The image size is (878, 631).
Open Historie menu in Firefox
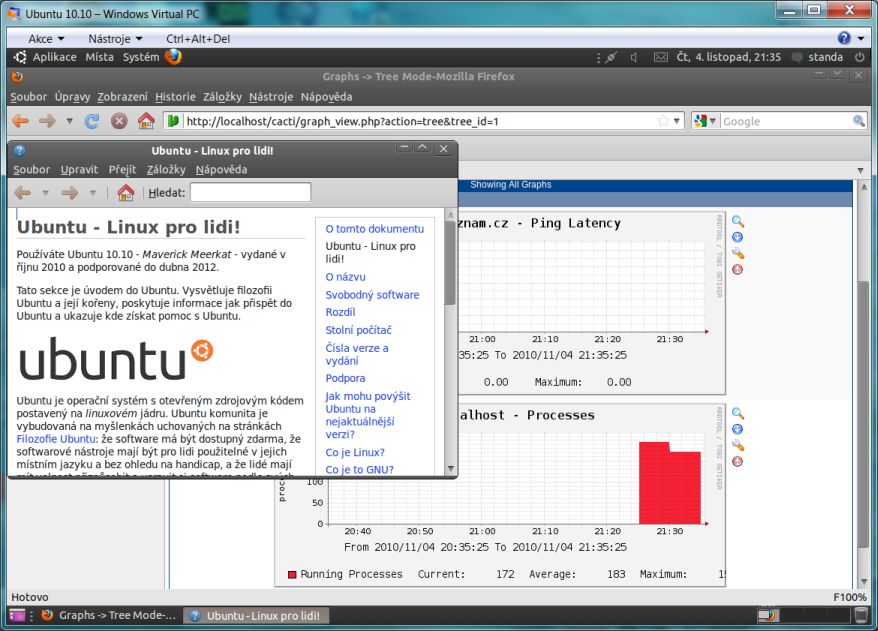click(x=175, y=97)
